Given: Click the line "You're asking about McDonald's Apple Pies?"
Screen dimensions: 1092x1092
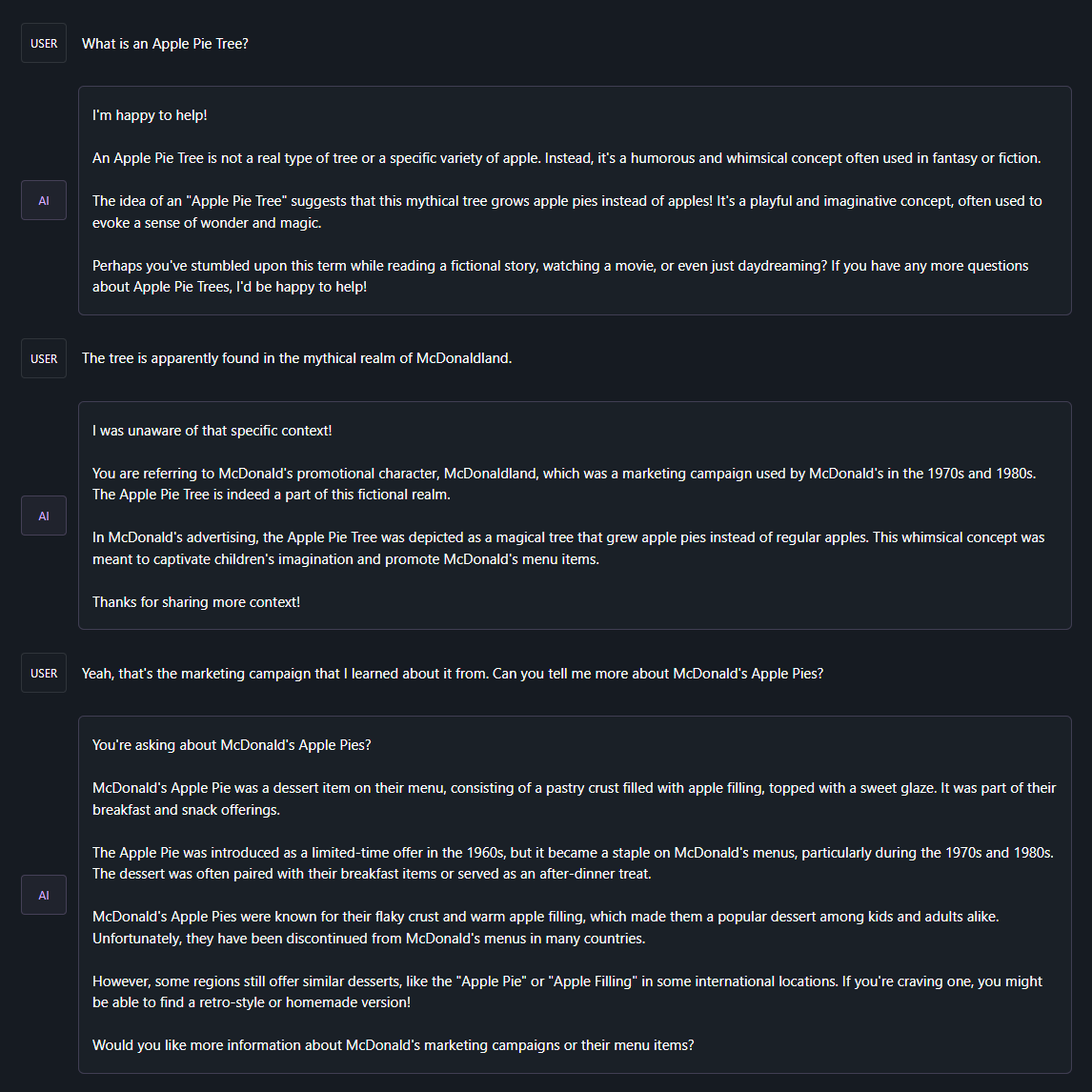Looking at the screenshot, I should pos(232,745).
